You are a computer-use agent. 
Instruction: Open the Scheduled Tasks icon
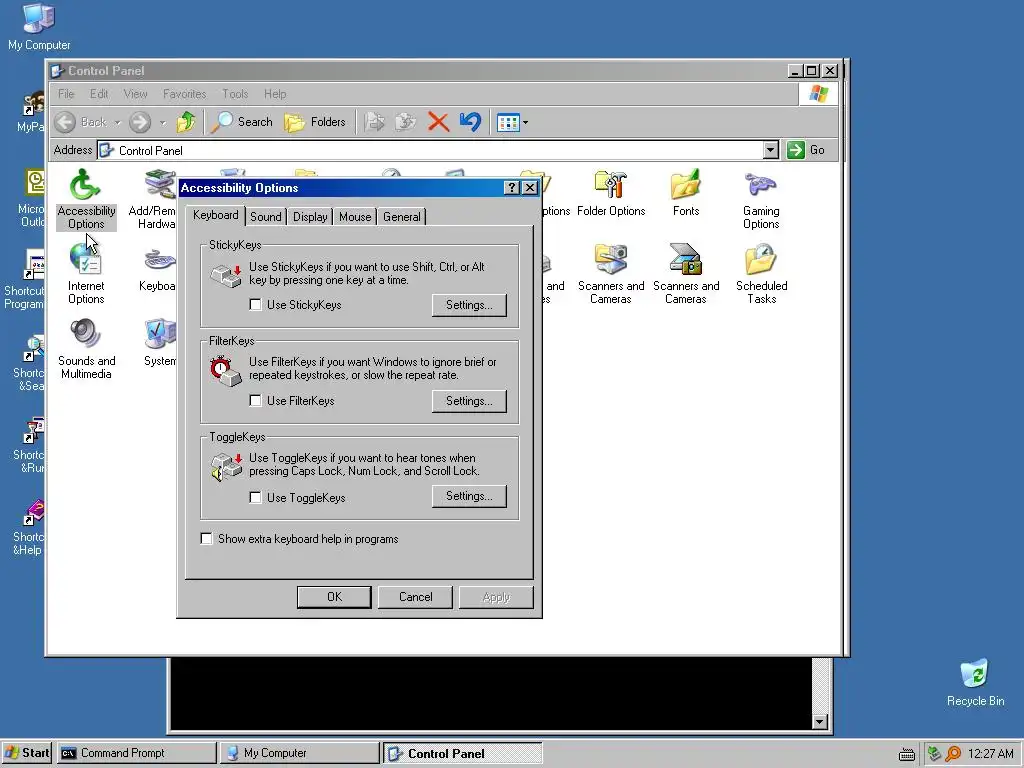(x=761, y=274)
